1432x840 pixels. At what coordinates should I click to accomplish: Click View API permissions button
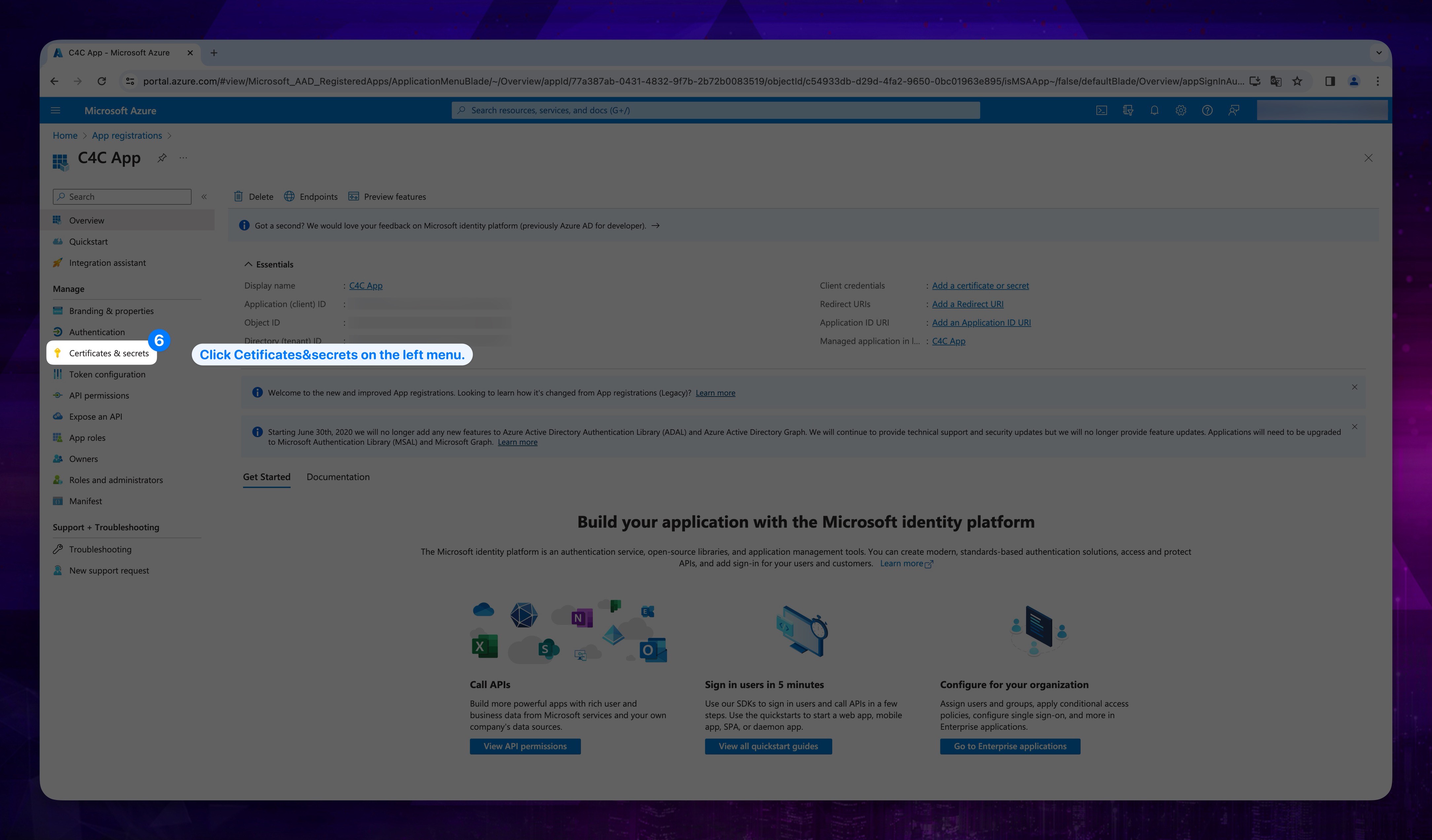pyautogui.click(x=525, y=746)
